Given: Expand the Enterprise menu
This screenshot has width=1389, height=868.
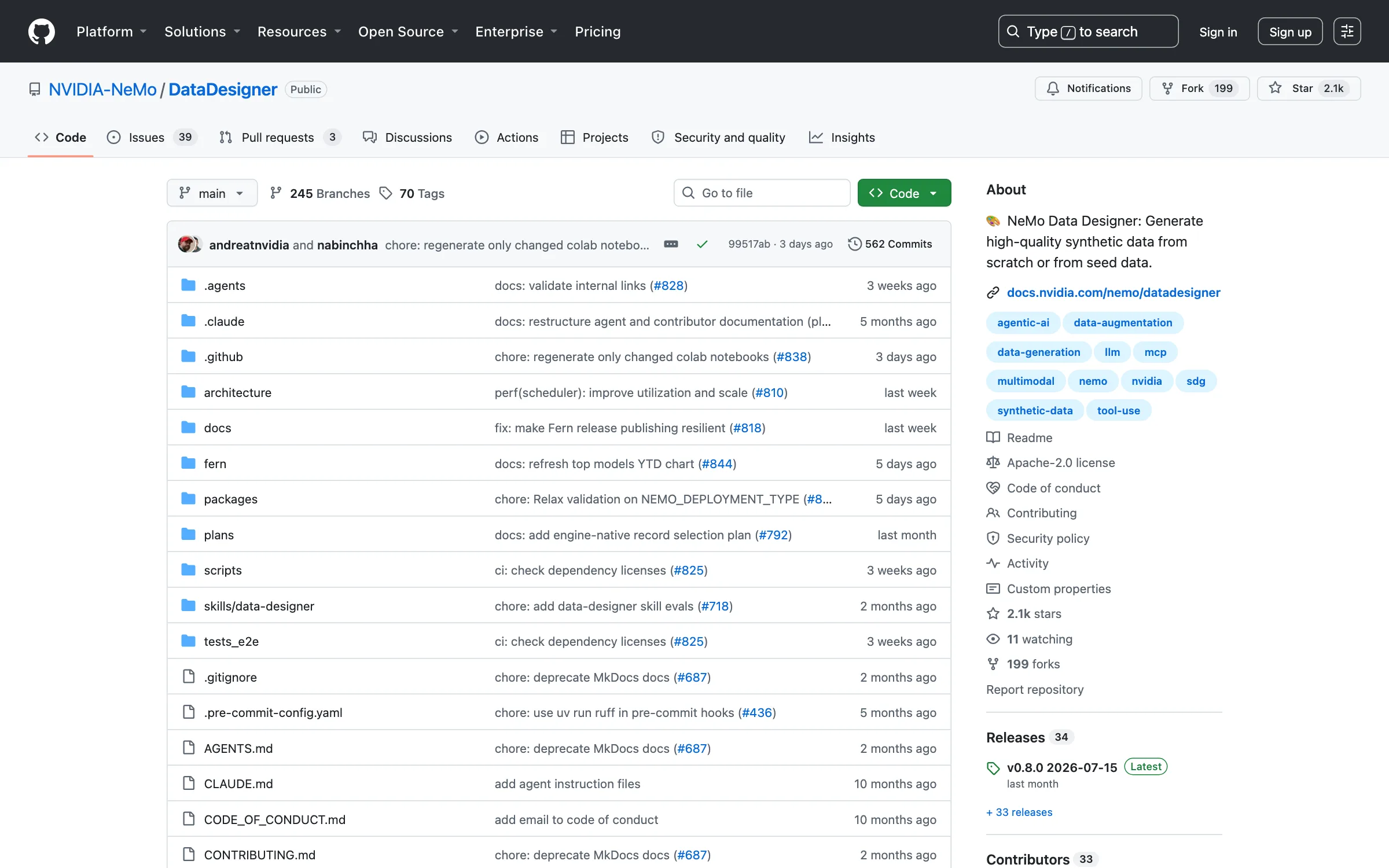Looking at the screenshot, I should click(x=516, y=31).
